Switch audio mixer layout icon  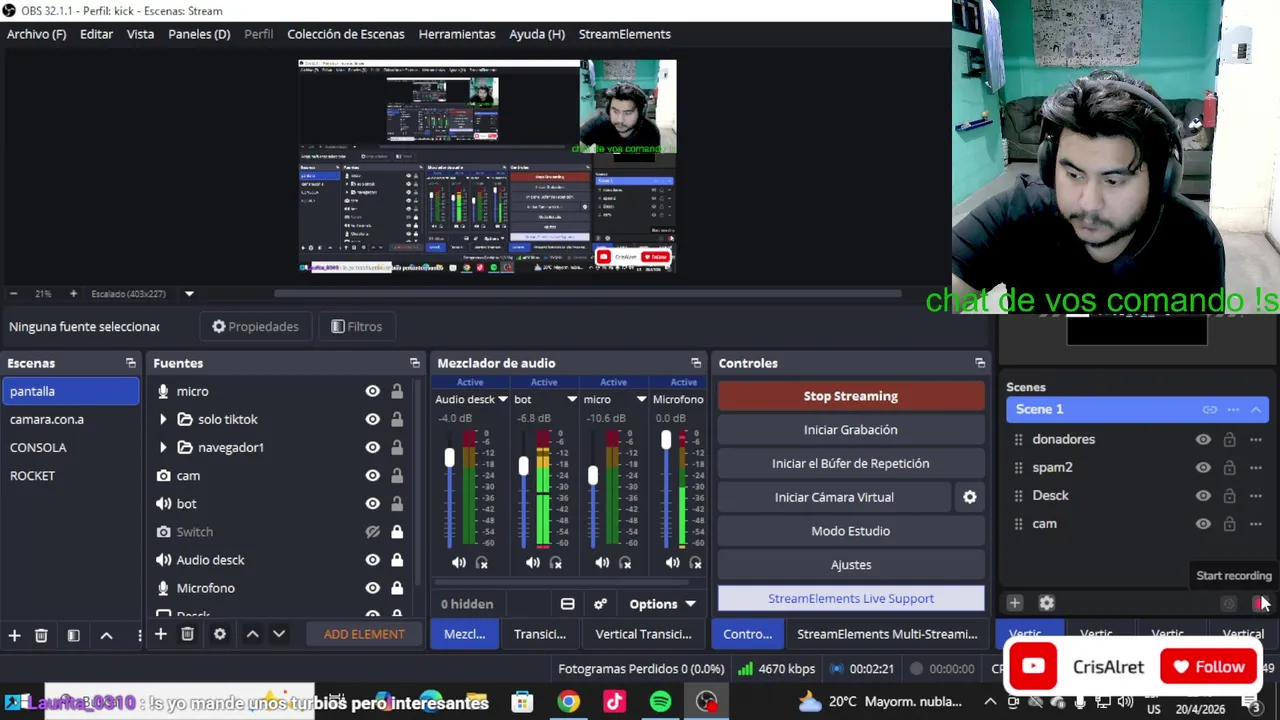[567, 604]
